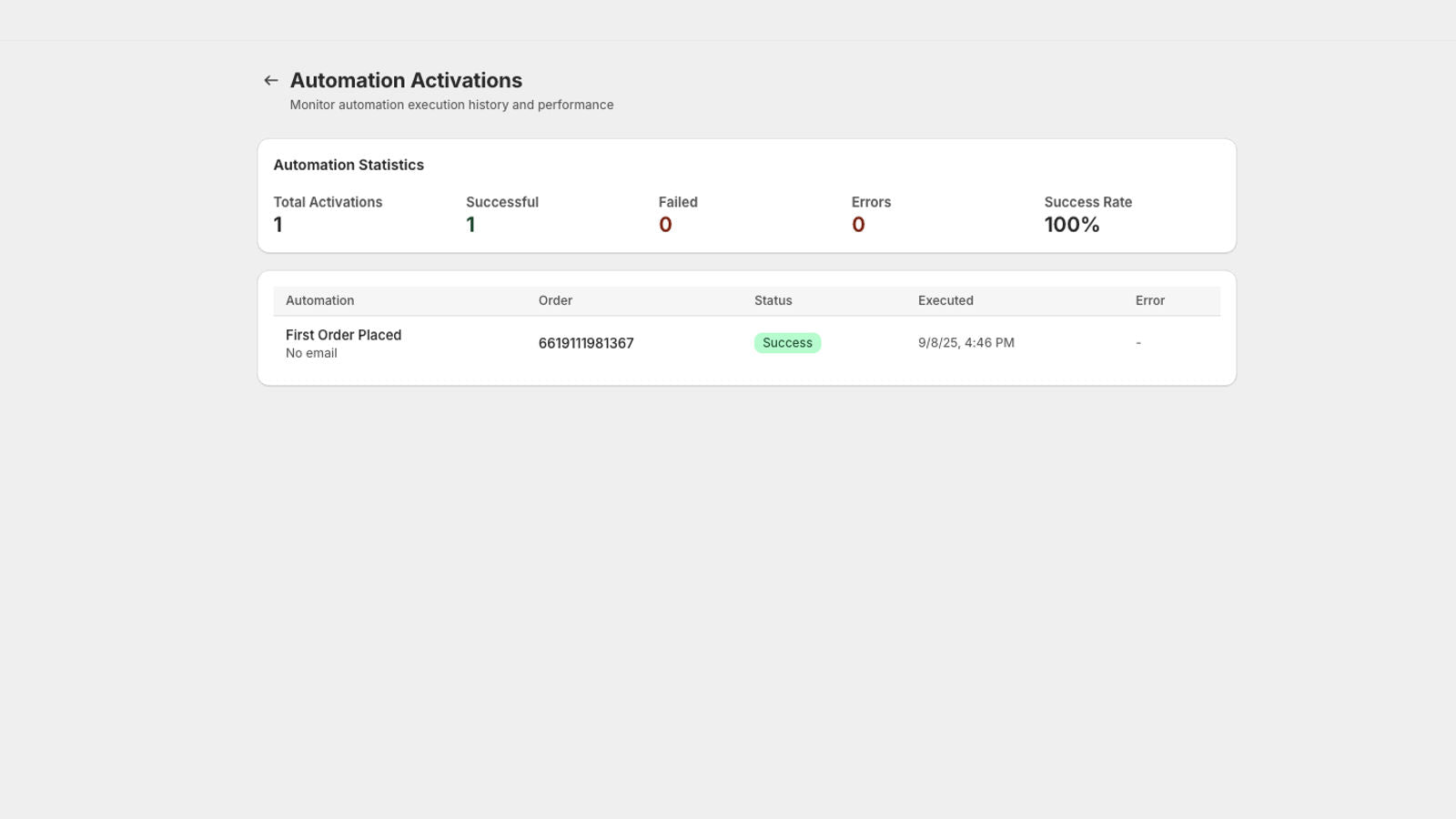This screenshot has width=1456, height=819.
Task: Click the Successful count value
Action: (x=470, y=224)
